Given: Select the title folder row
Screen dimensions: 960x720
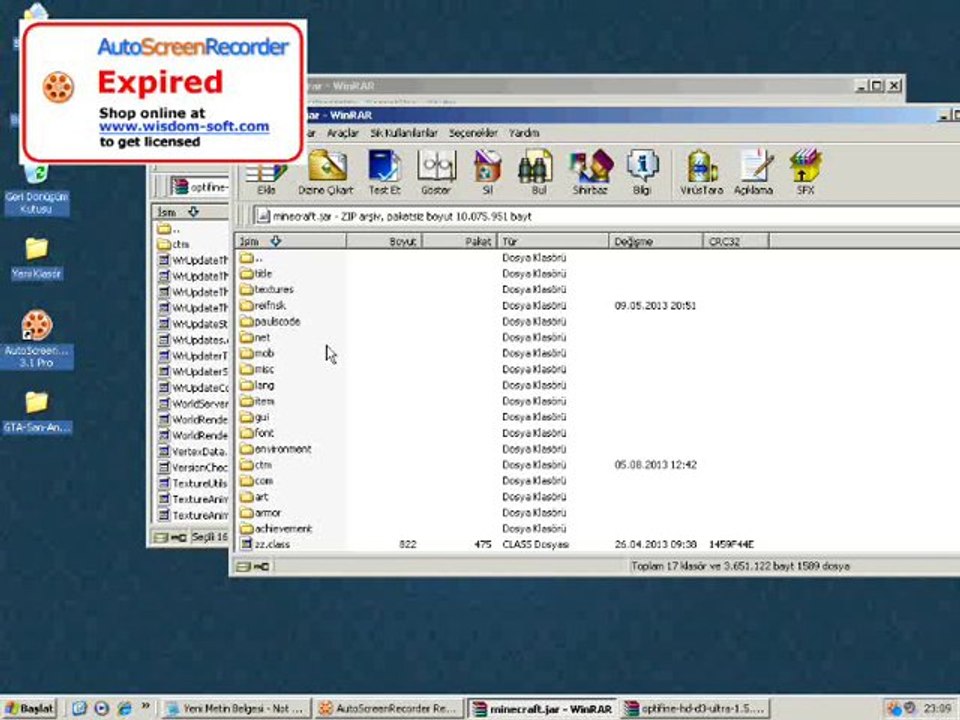Looking at the screenshot, I should click(256, 274).
